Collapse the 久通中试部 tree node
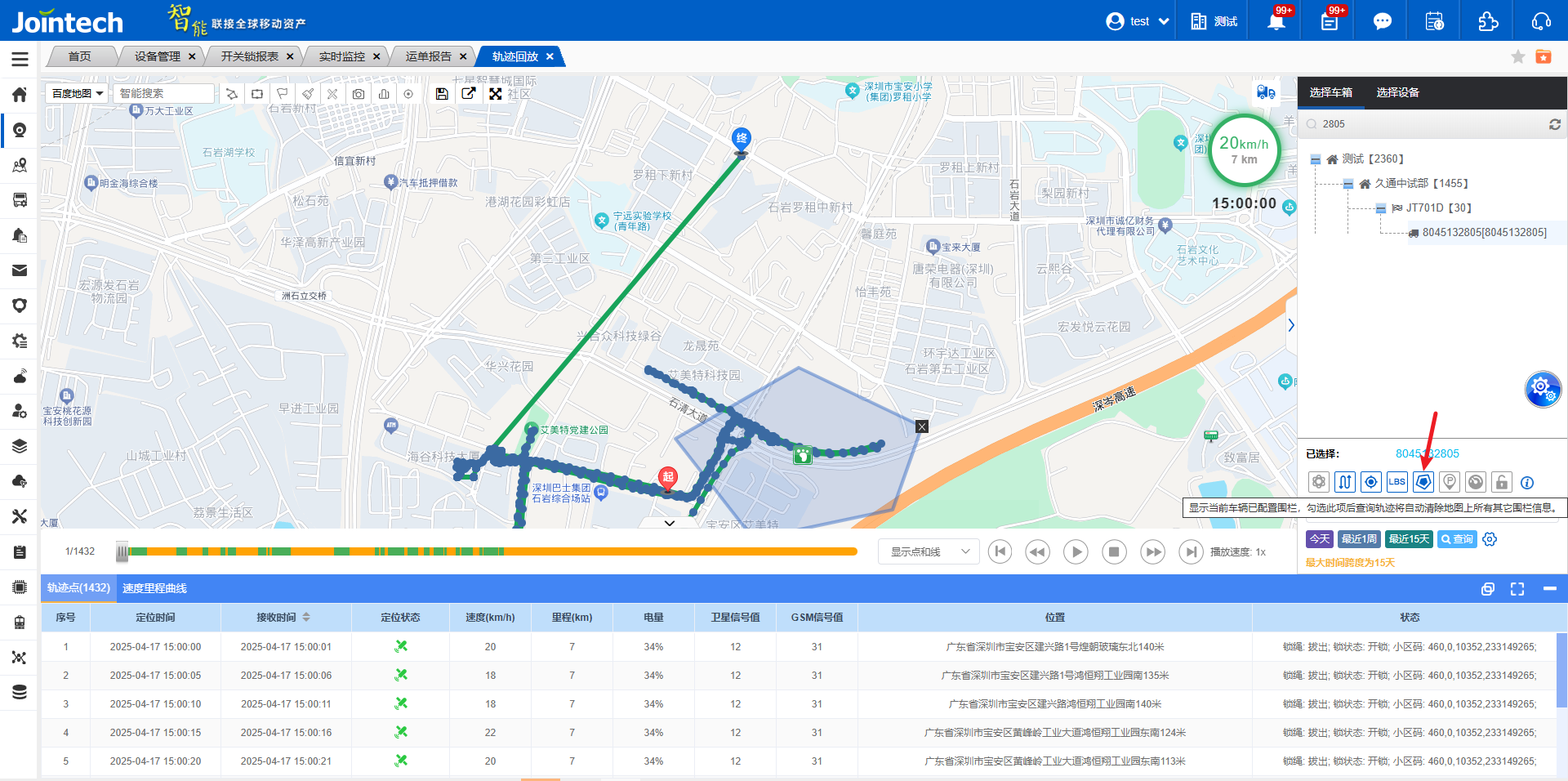 (x=1348, y=184)
